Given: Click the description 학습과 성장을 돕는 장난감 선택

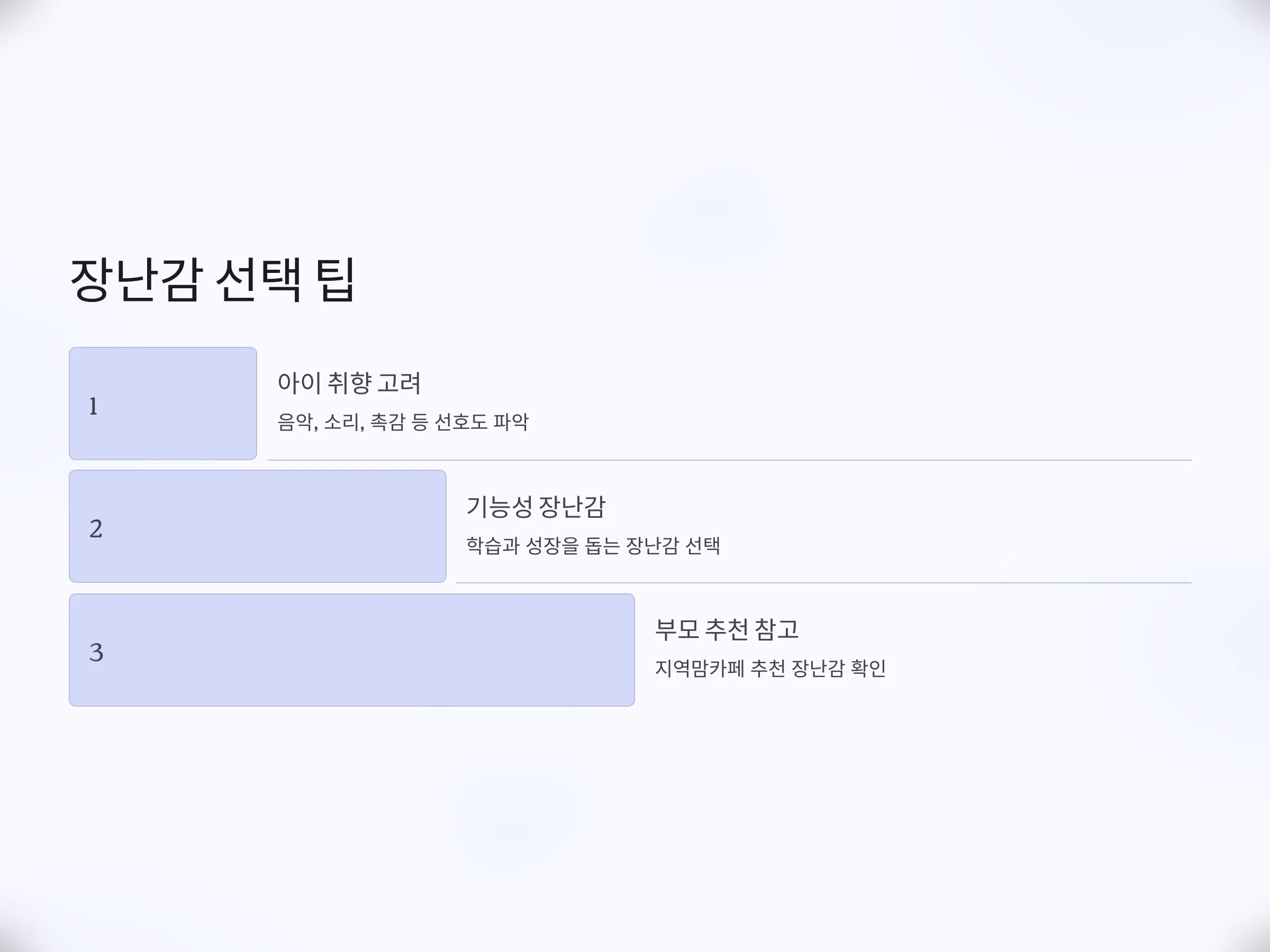Looking at the screenshot, I should 593,545.
